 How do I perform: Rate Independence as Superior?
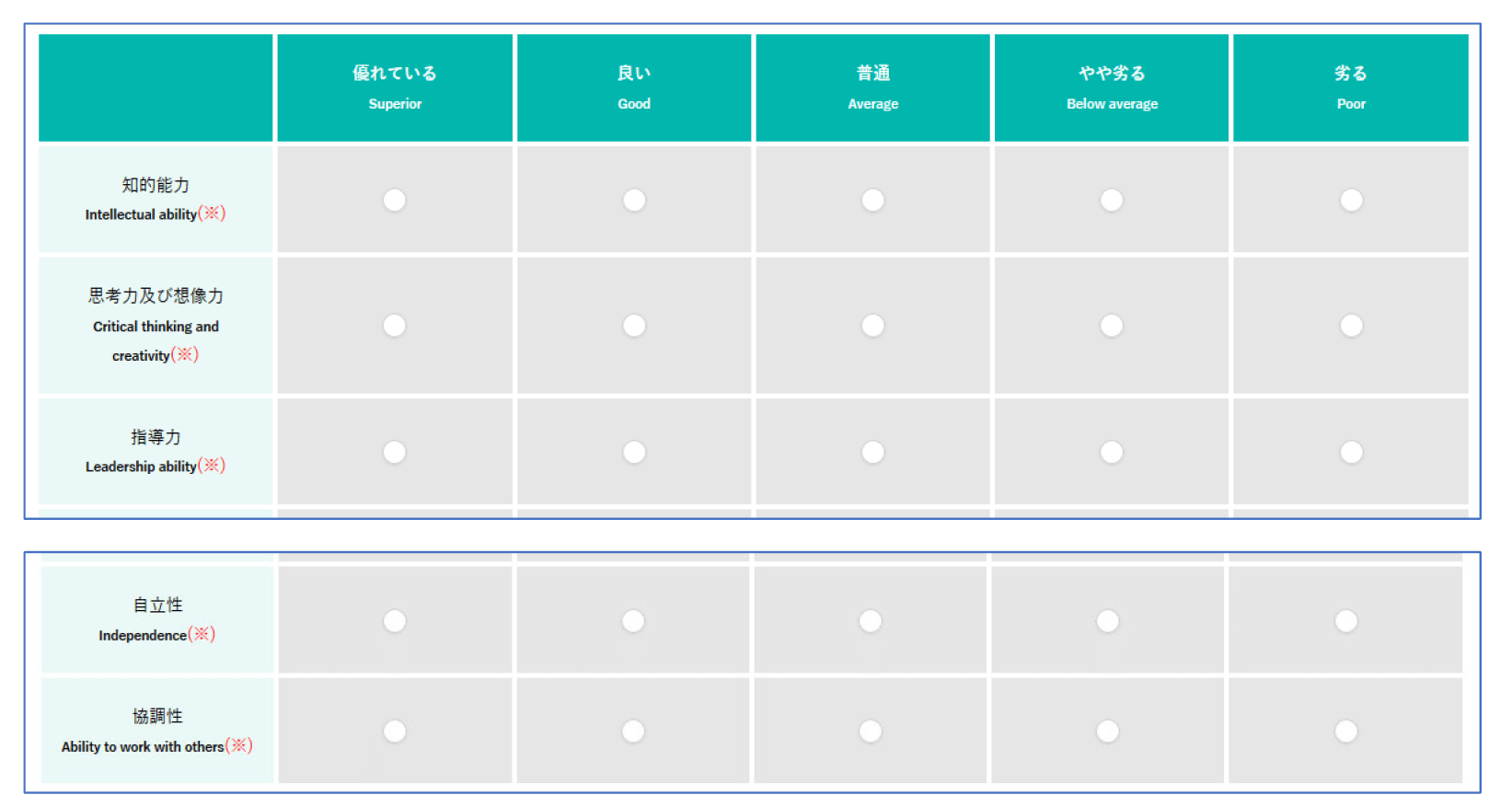tap(394, 621)
